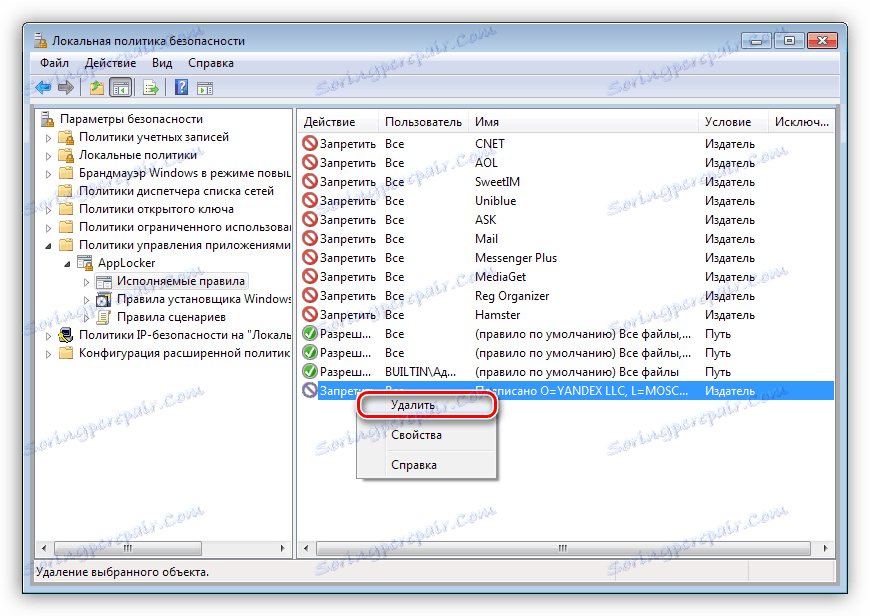The width and height of the screenshot is (870, 616).
Task: Open Help using the question mark toolbar icon
Action: tap(181, 87)
